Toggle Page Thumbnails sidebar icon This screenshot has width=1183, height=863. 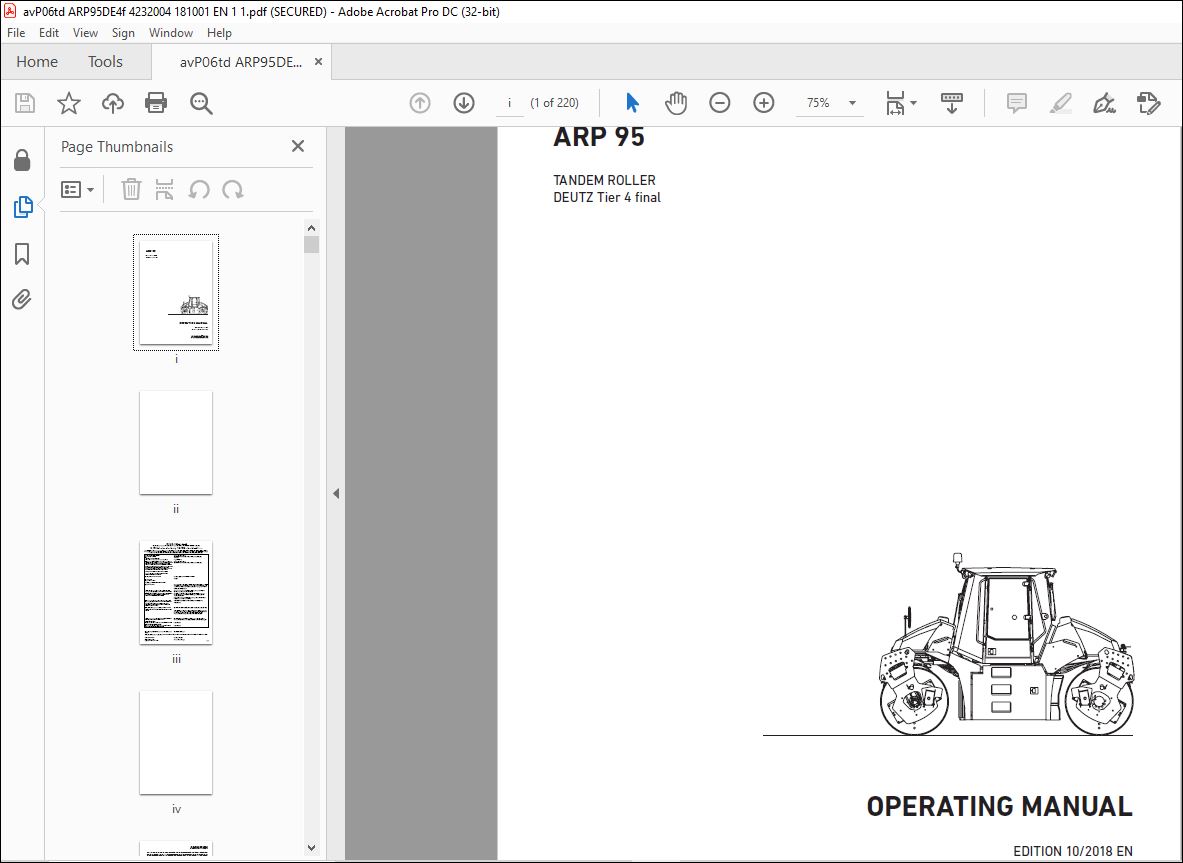click(x=23, y=207)
